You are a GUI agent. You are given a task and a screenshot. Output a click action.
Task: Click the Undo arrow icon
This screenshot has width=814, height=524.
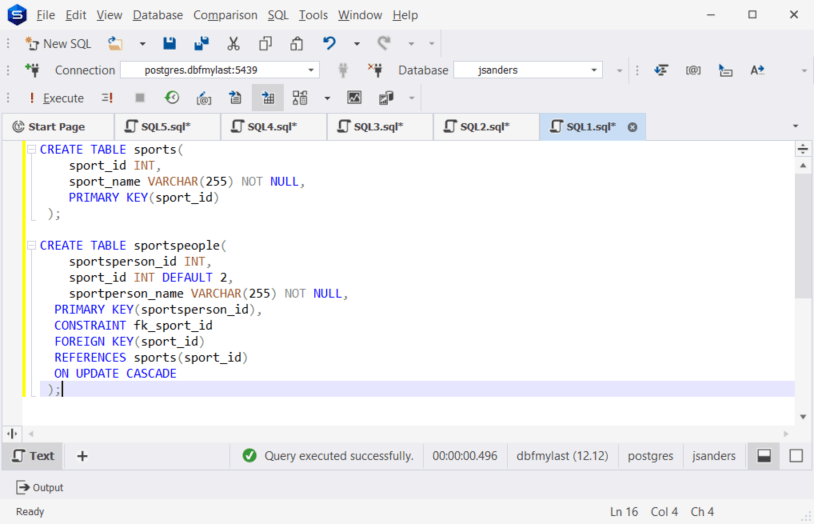pyautogui.click(x=329, y=44)
